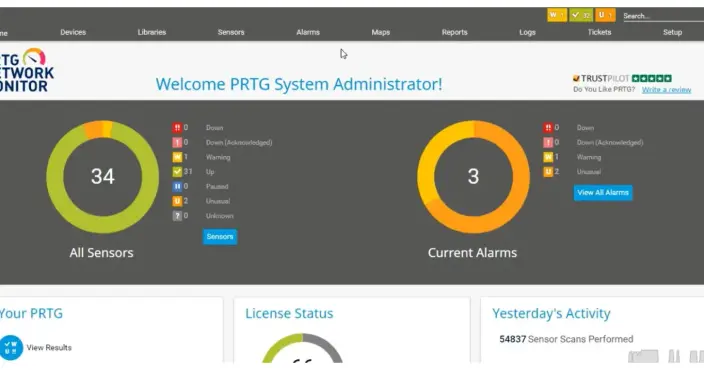
Task: Click the Yesterday's Activity heading
Action: pos(551,313)
